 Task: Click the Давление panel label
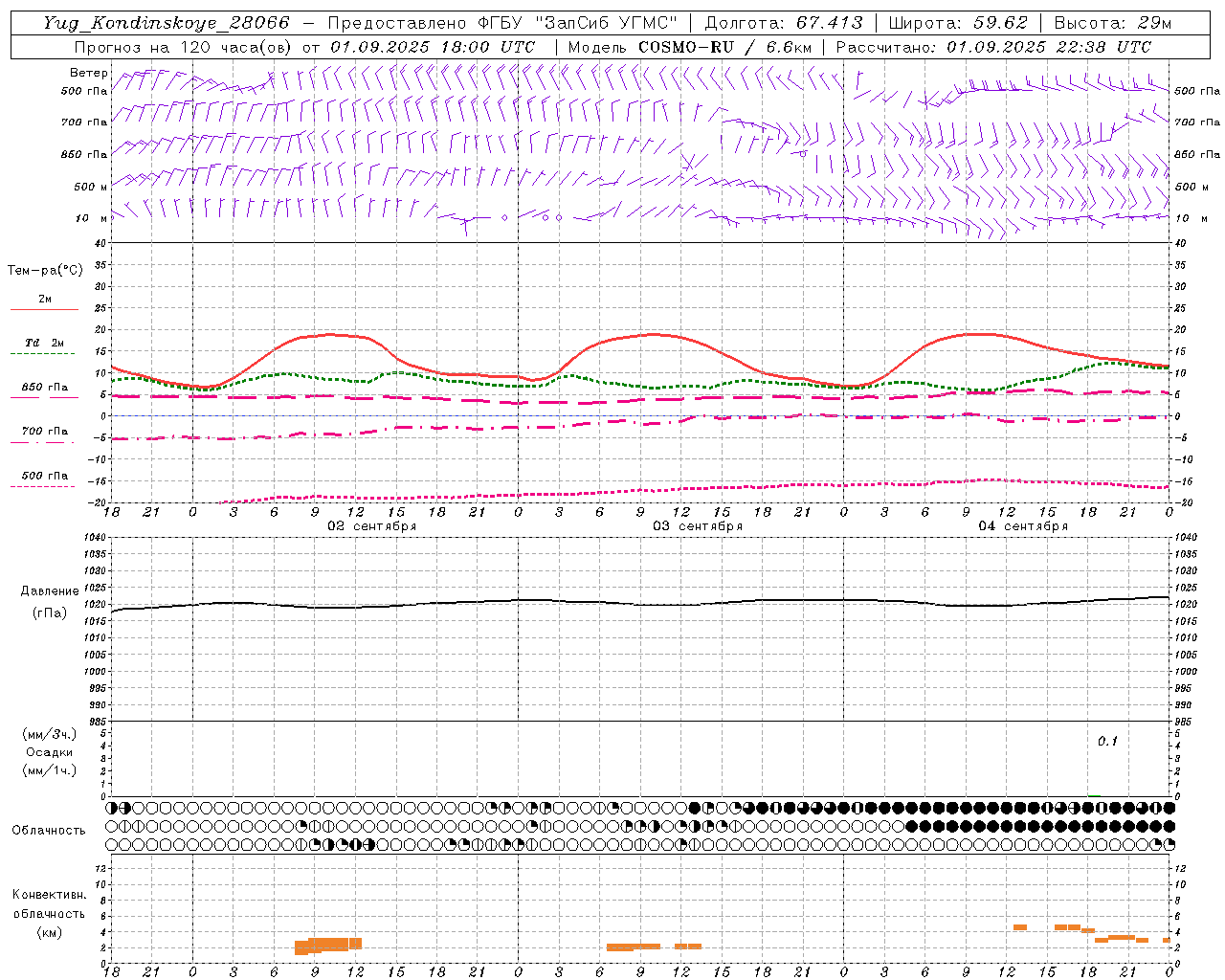50,591
